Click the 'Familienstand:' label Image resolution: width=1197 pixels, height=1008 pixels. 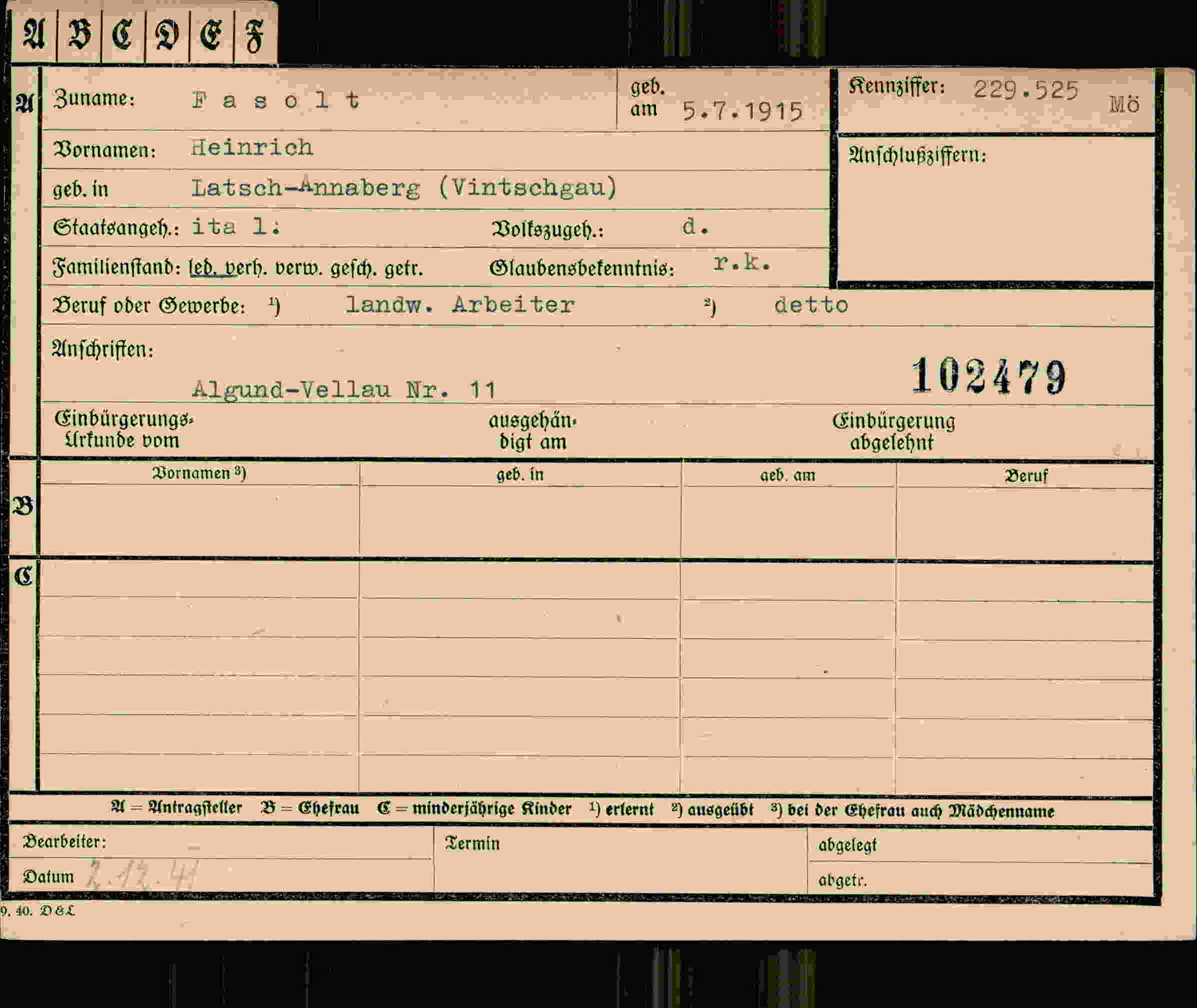[x=116, y=267]
